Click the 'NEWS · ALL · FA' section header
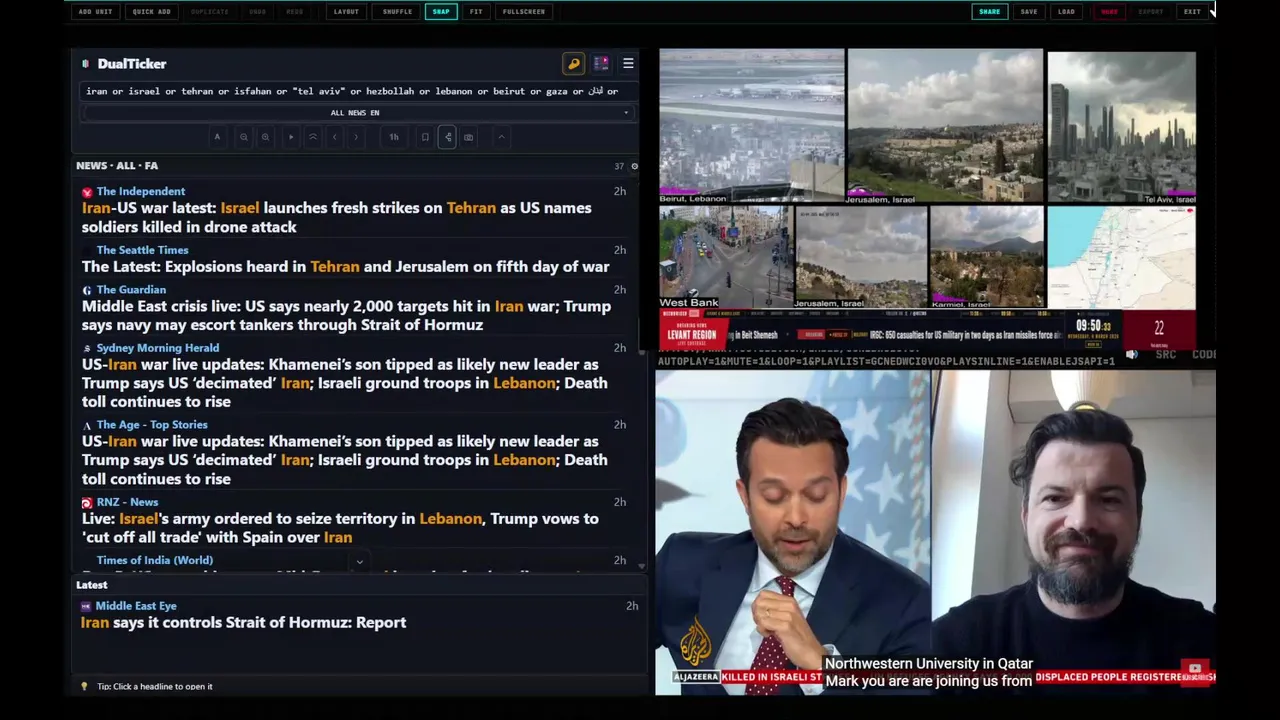This screenshot has width=1280, height=720. point(117,166)
